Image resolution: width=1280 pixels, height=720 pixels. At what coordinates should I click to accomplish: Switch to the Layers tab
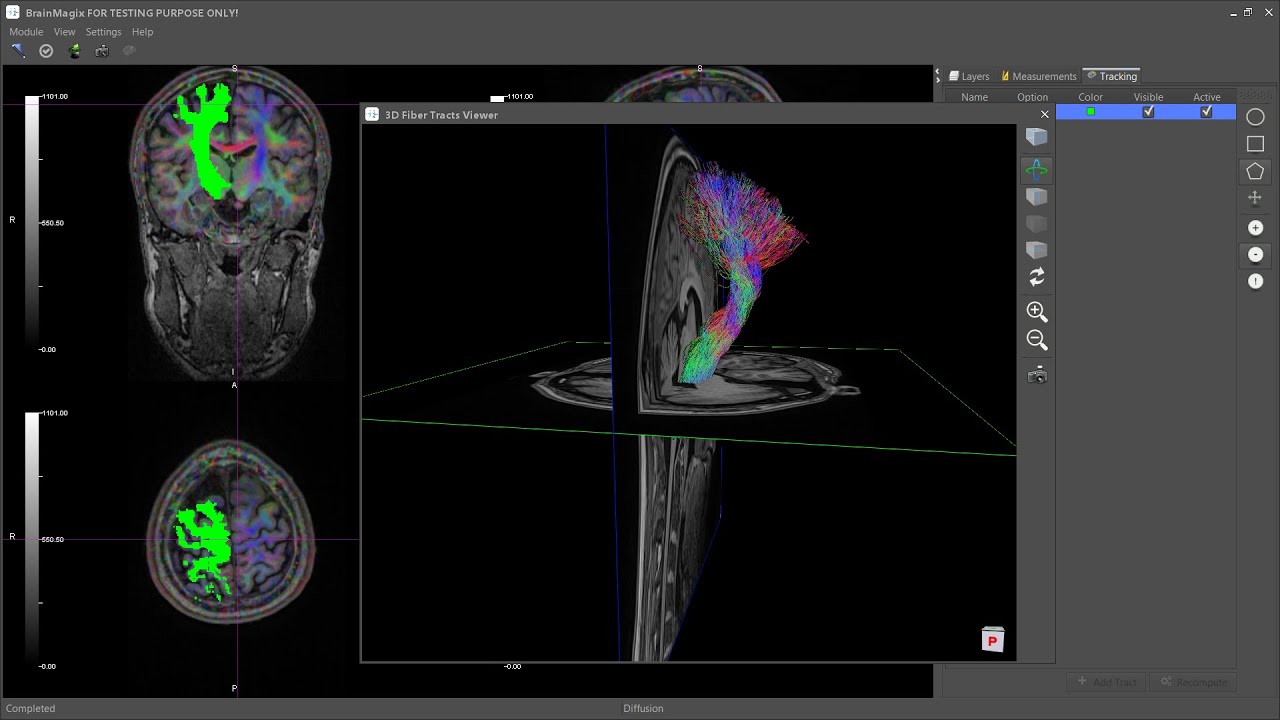[x=969, y=76]
